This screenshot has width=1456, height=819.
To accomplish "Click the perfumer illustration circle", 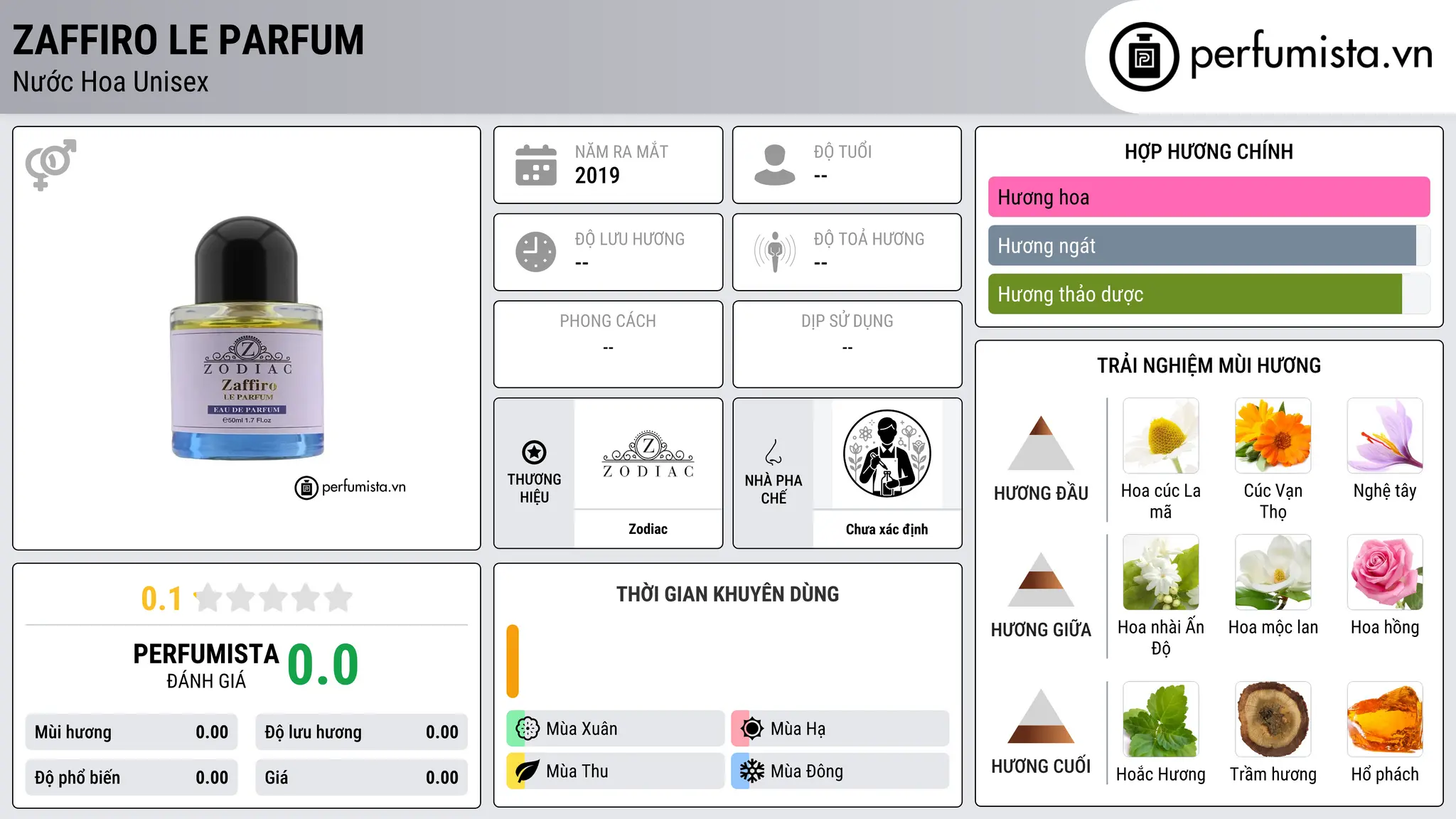I will pyautogui.click(x=887, y=454).
